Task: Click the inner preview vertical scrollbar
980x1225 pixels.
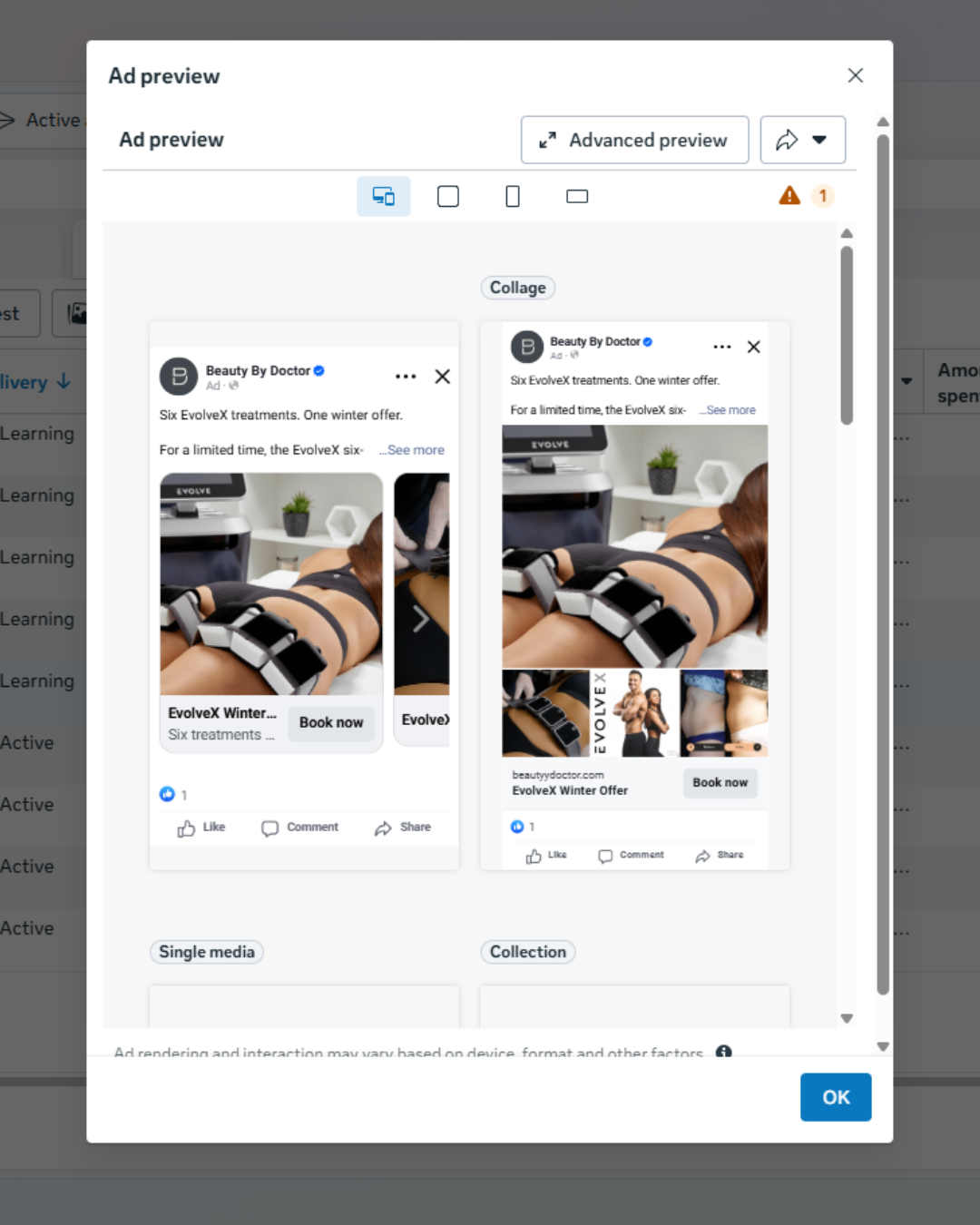Action: pos(847,336)
